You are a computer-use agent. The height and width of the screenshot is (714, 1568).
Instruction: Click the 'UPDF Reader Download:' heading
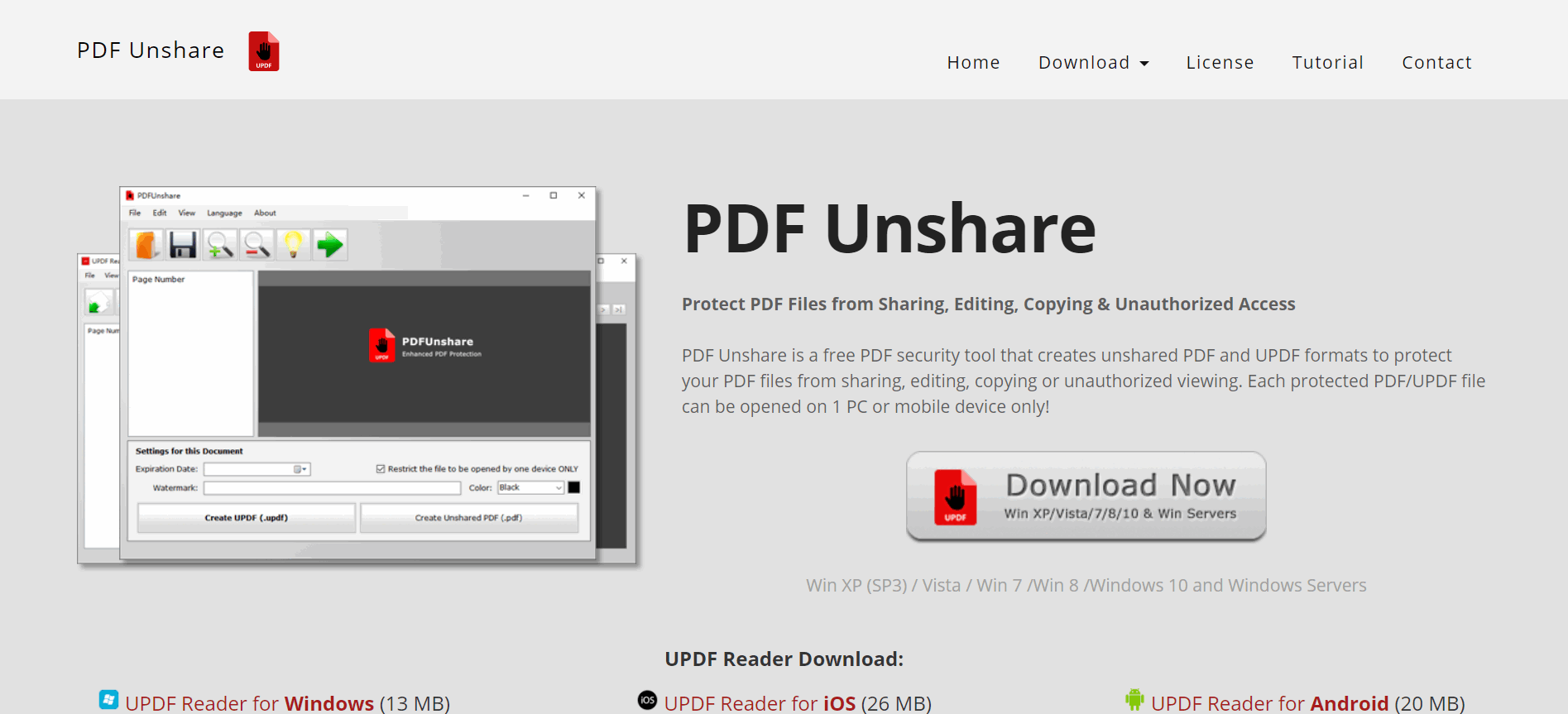click(x=784, y=659)
